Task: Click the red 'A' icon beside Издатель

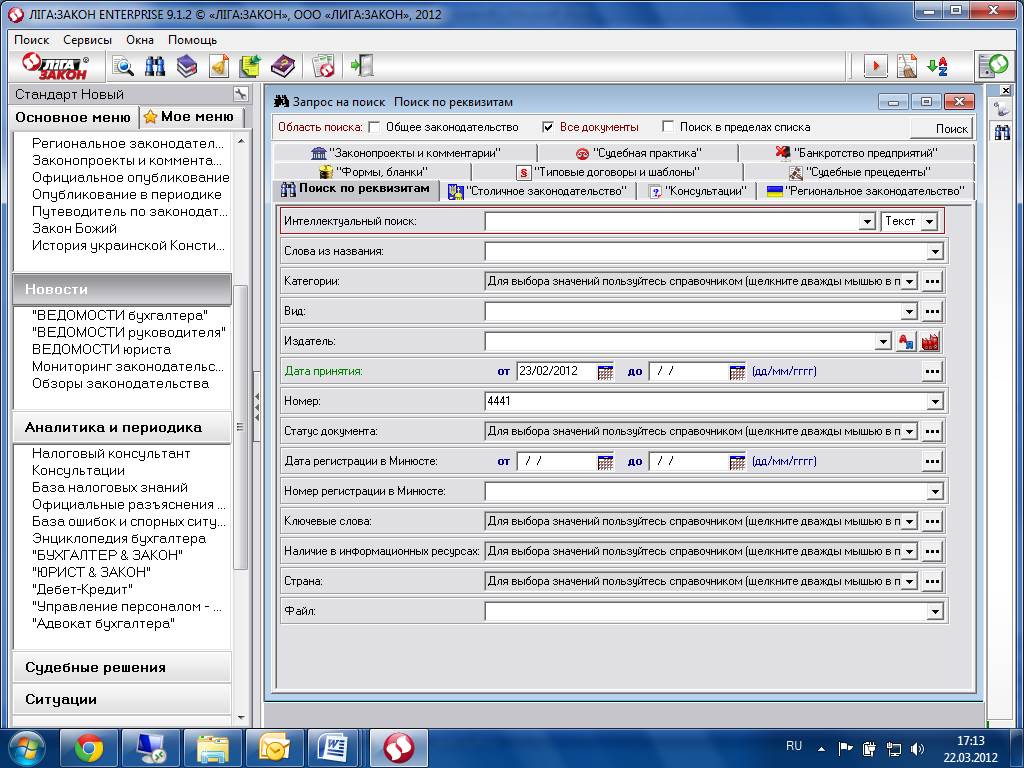Action: click(906, 342)
